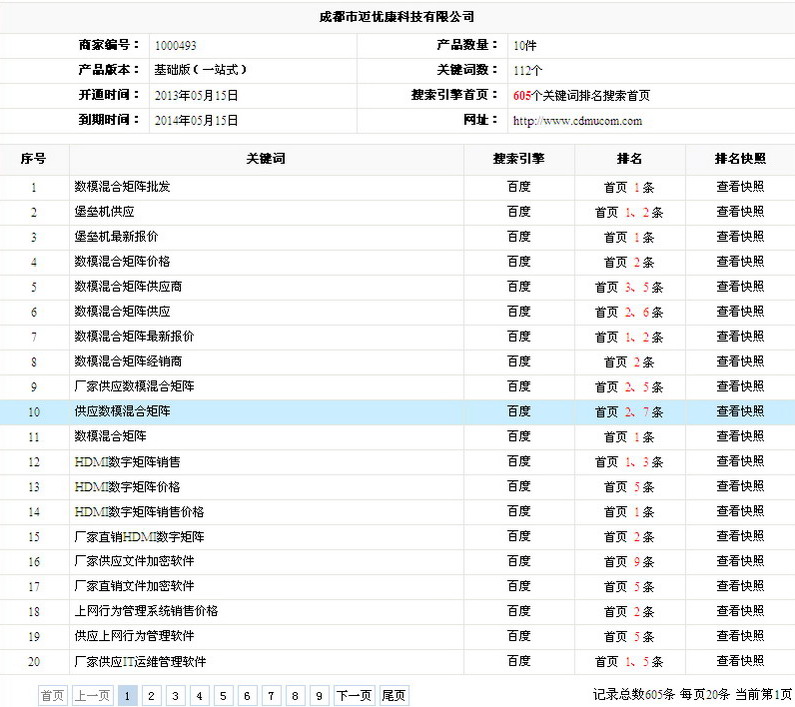Click 记录总数605条 record summary
Screen dimensions: 795x707
pos(634,694)
